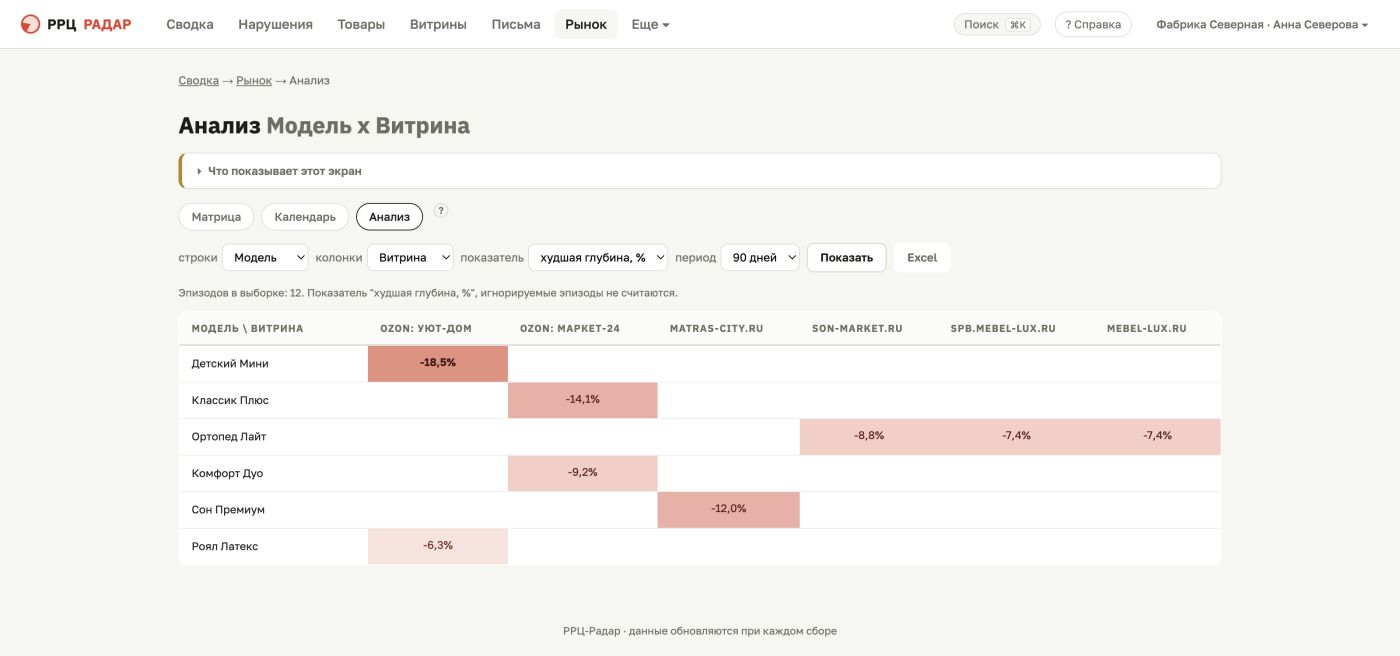Click the Роял Латекс row label

(225, 547)
